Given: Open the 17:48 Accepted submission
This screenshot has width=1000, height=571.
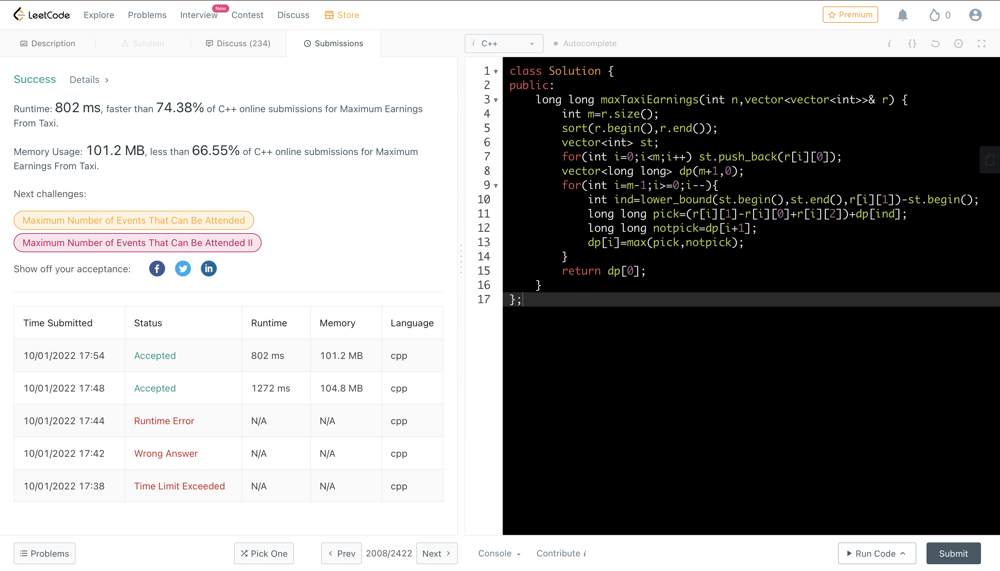Looking at the screenshot, I should coord(155,388).
